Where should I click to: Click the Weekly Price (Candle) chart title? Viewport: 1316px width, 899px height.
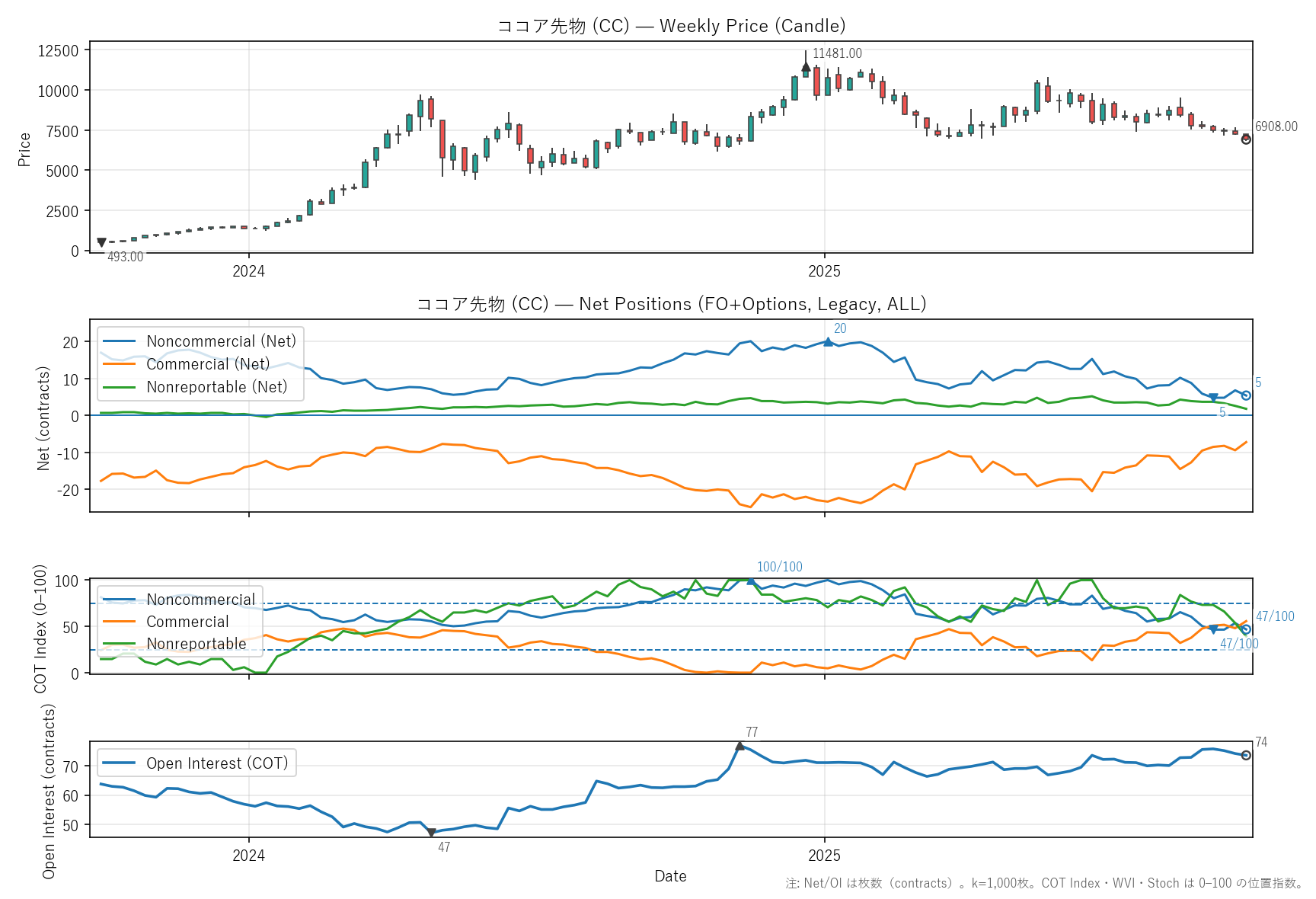(671, 26)
